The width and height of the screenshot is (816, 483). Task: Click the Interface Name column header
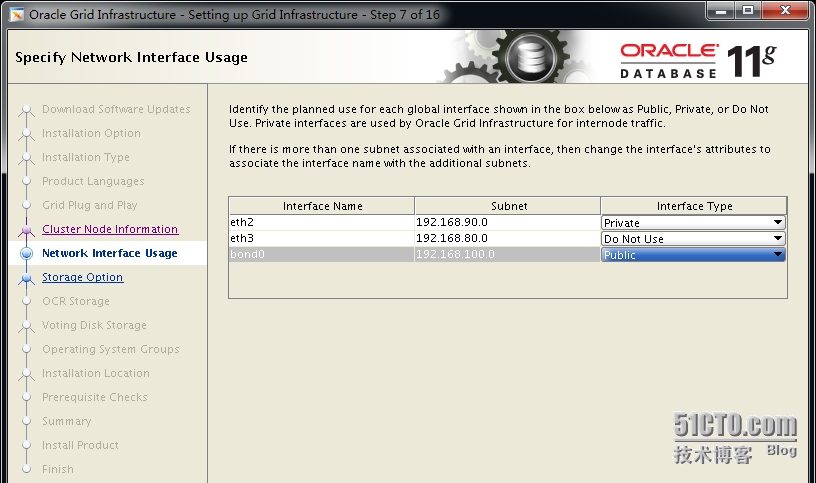pos(322,206)
